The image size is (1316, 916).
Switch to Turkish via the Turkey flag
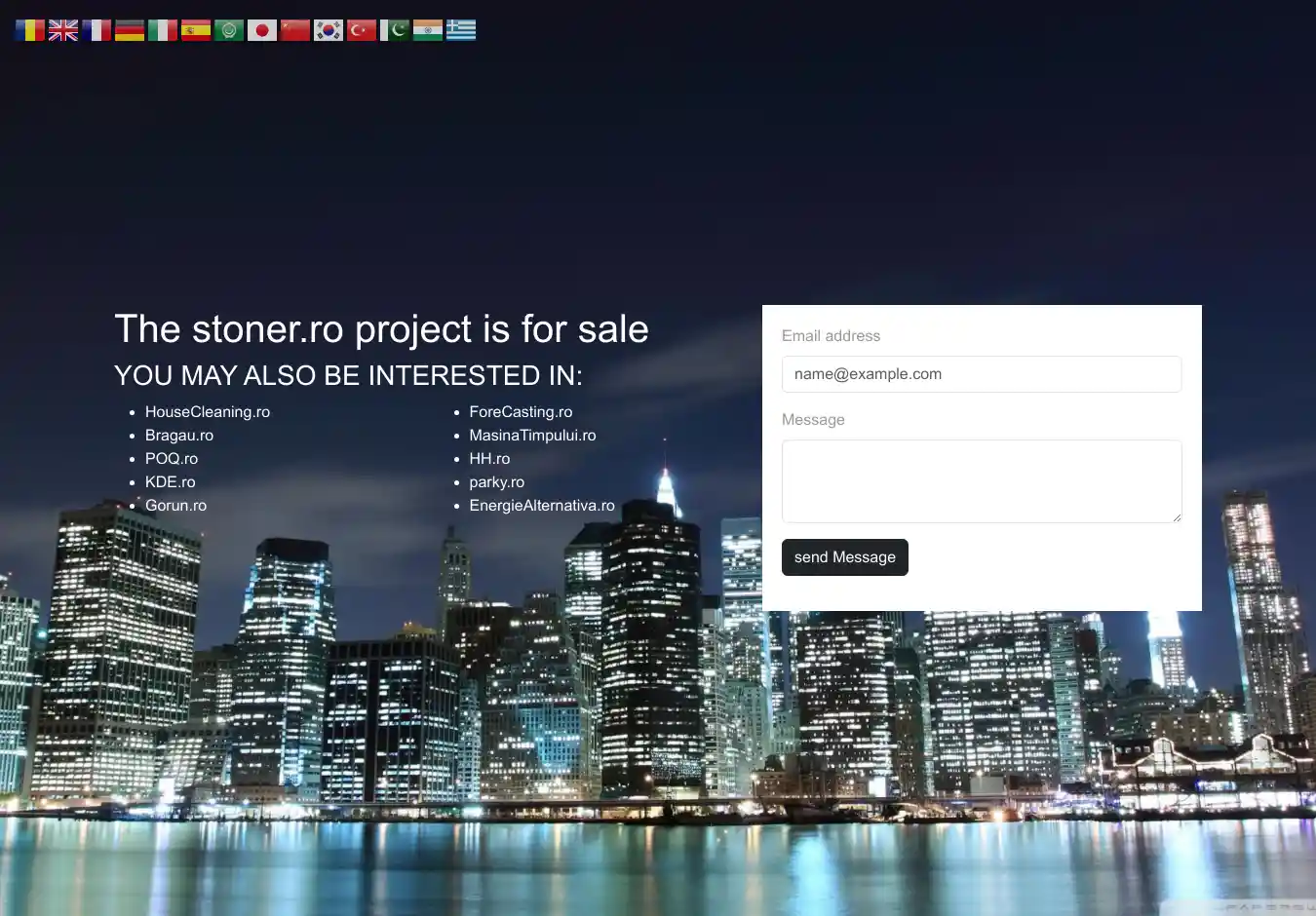362,30
